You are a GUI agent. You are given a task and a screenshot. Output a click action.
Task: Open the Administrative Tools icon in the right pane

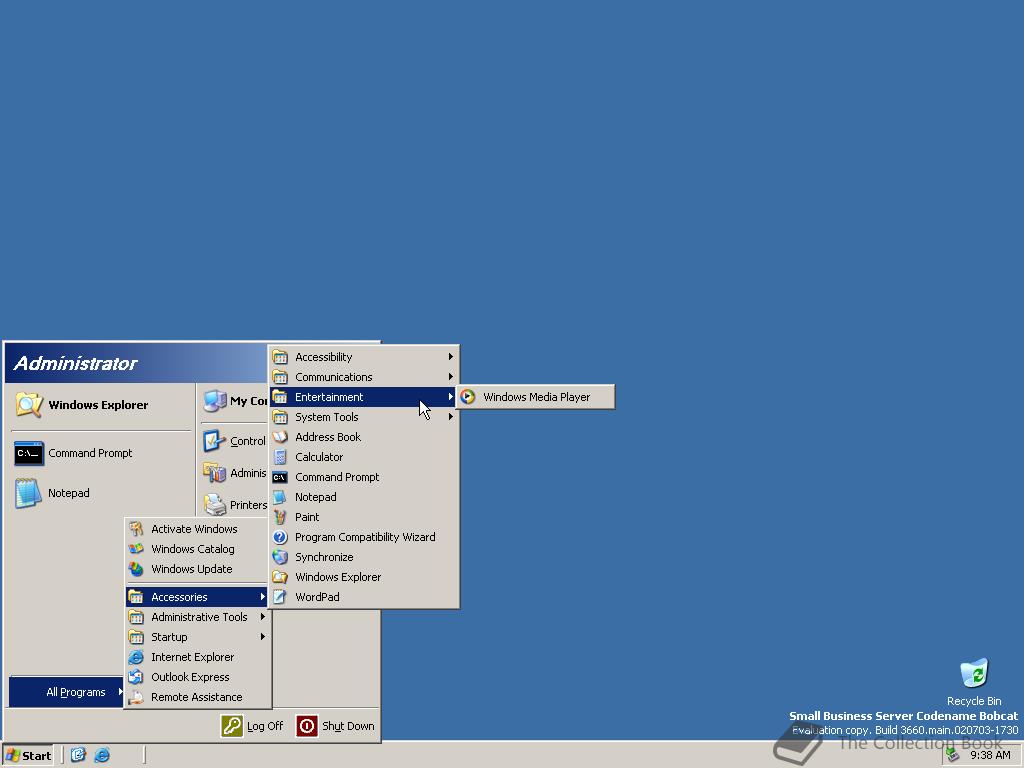[214, 472]
